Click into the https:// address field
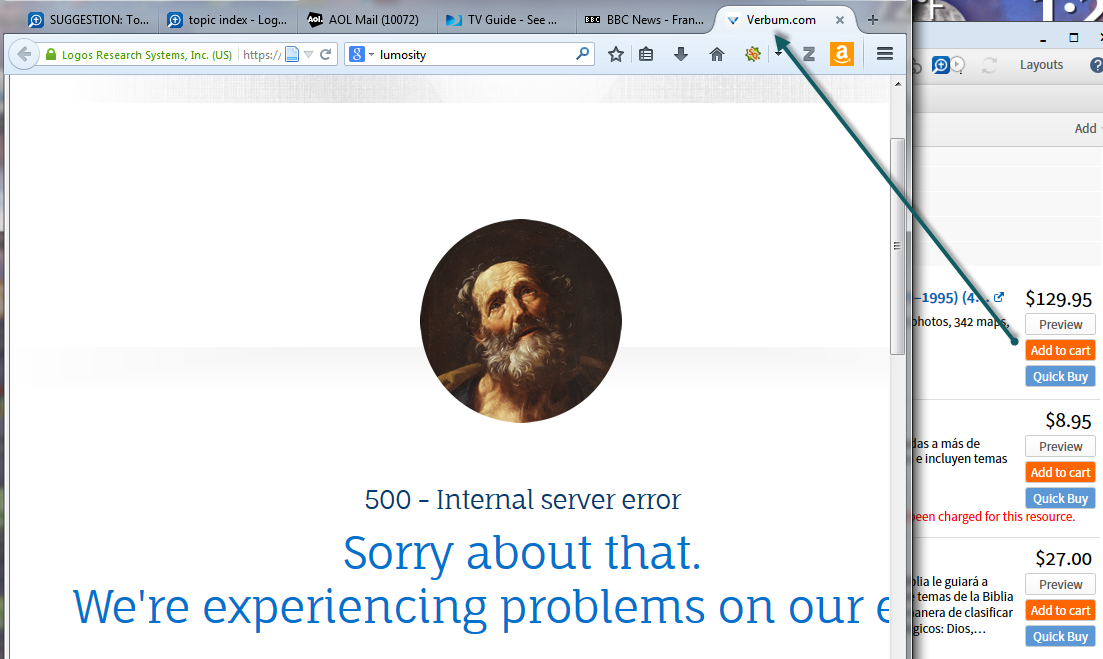 tap(262, 55)
